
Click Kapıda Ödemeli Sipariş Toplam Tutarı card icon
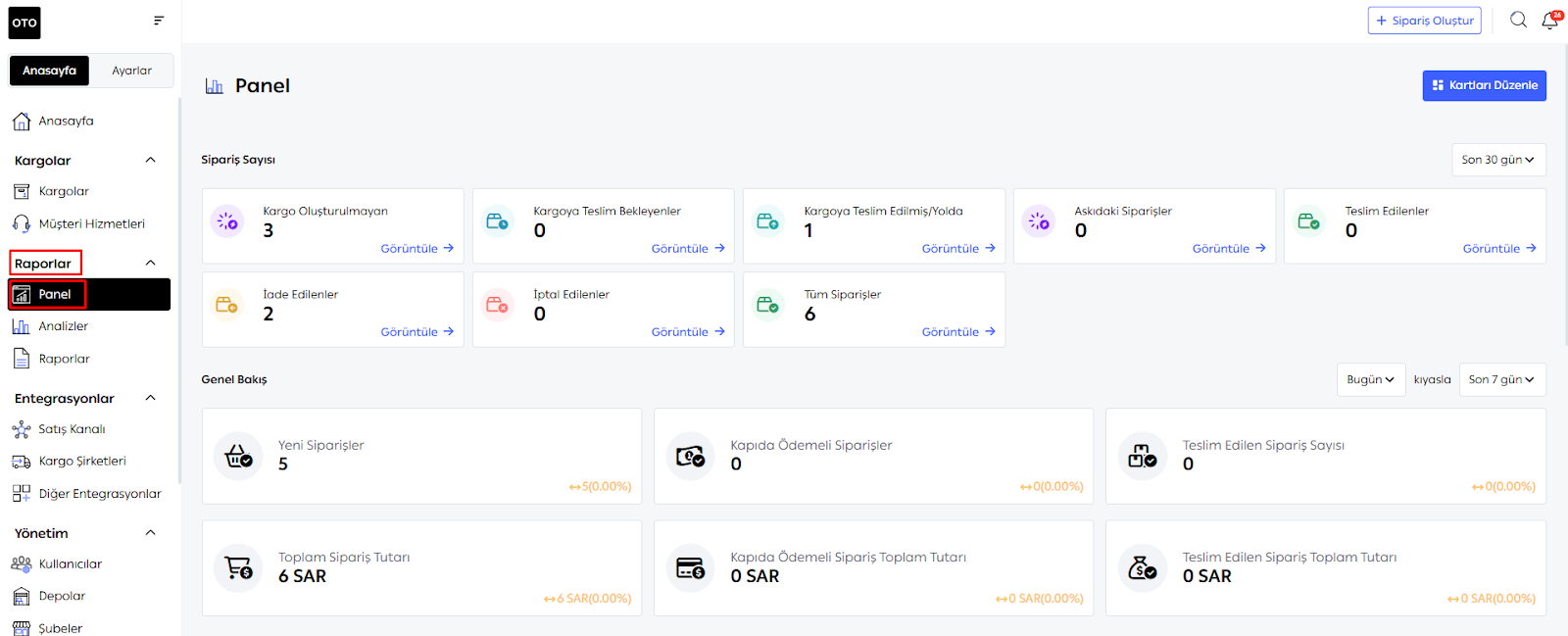tap(691, 568)
